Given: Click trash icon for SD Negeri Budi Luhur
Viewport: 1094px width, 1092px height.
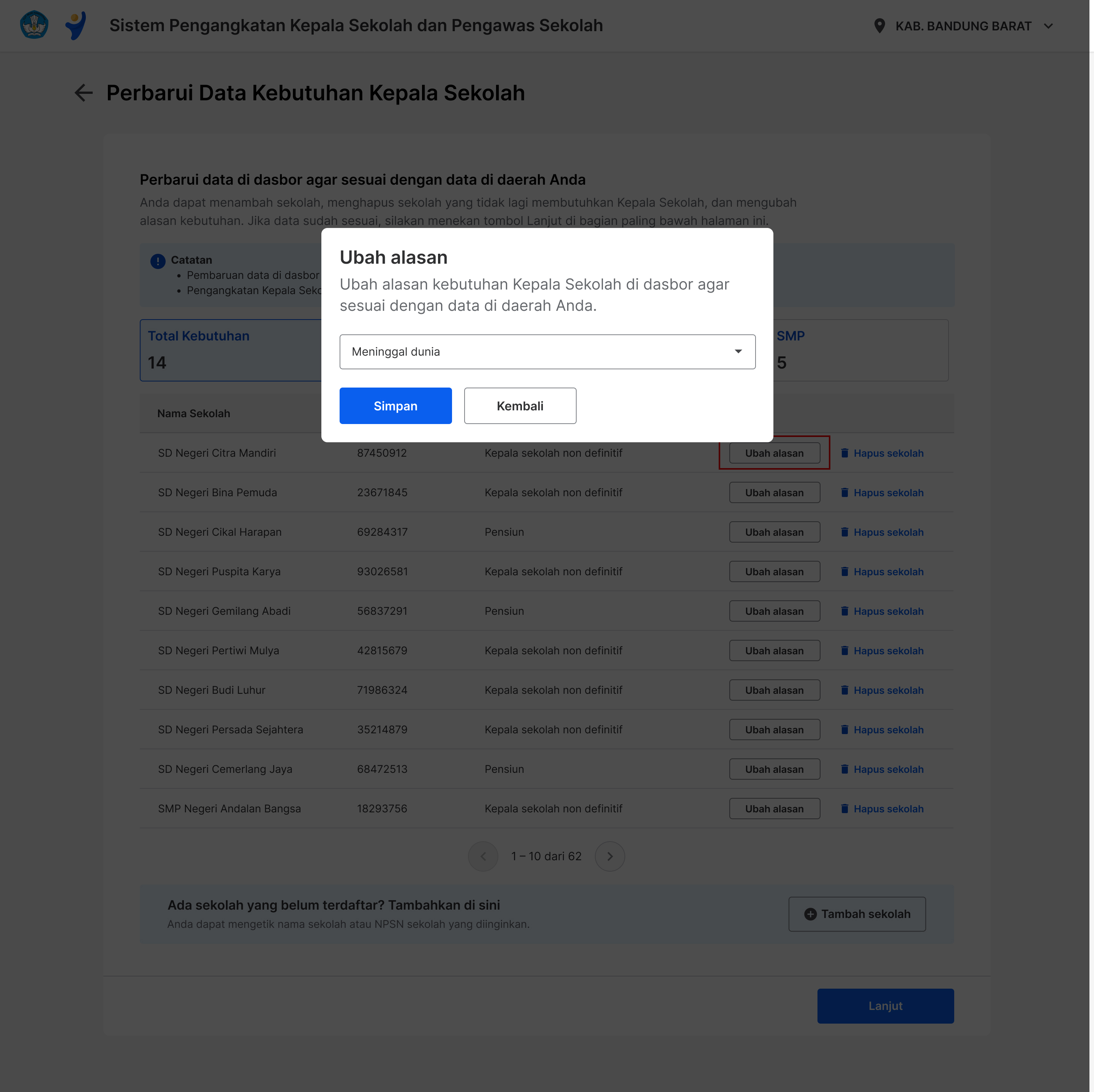Looking at the screenshot, I should (x=844, y=690).
